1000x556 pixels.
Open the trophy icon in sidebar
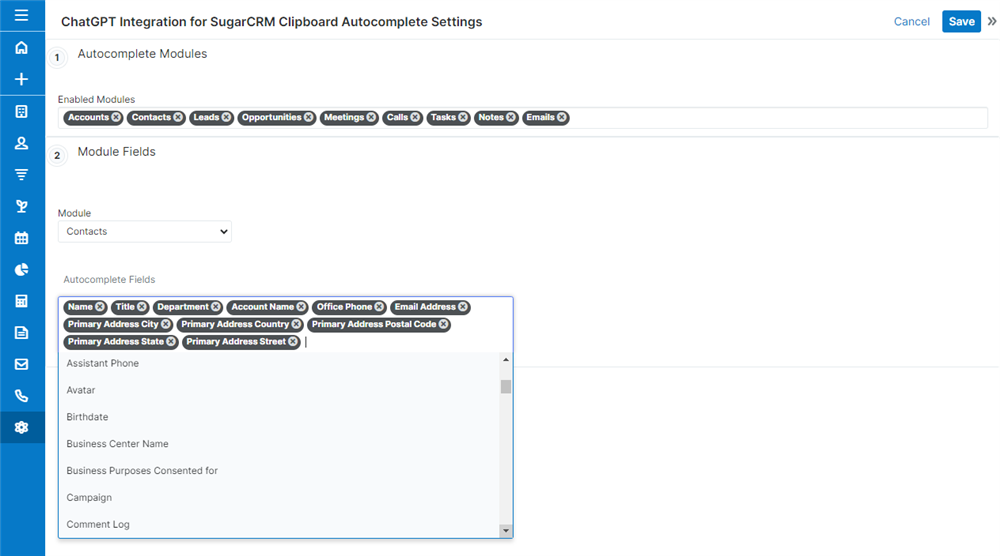point(21,206)
